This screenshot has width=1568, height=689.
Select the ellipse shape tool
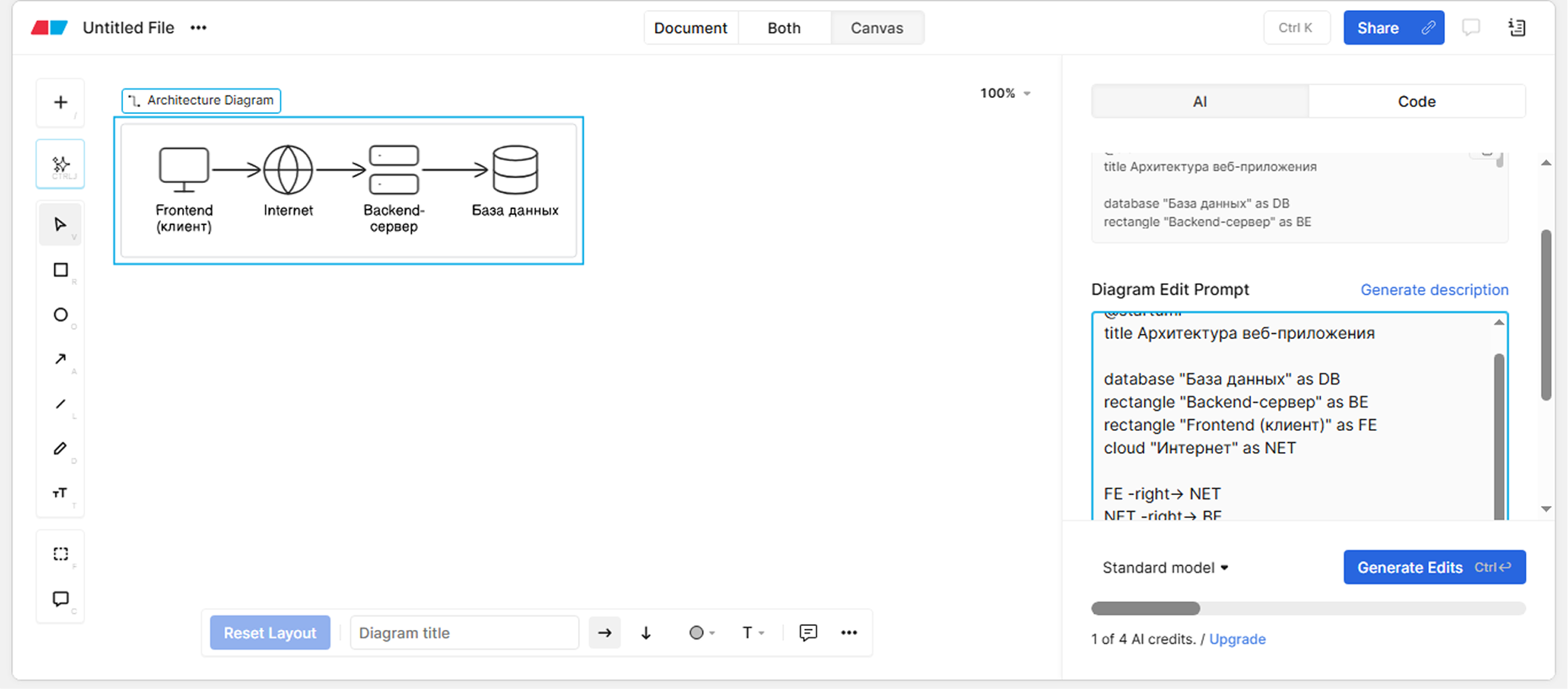pyautogui.click(x=61, y=315)
